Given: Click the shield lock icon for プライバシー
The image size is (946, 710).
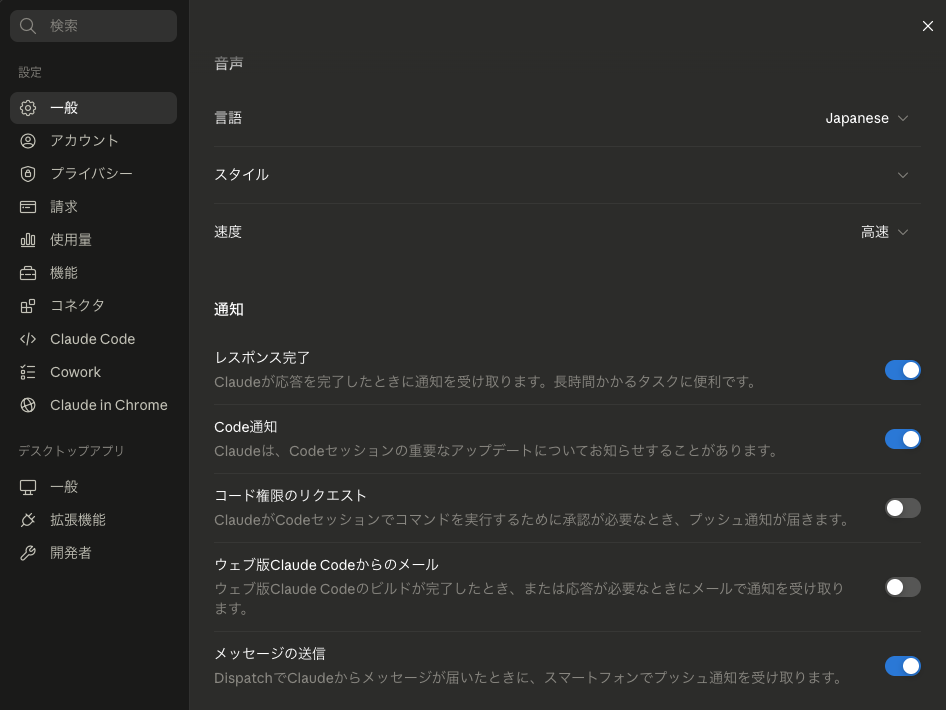Looking at the screenshot, I should click(x=28, y=174).
